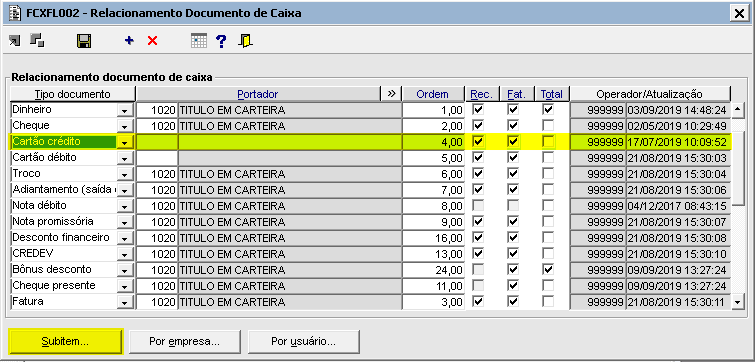Screen dimensions: 755x362
Task: Toggle Rec. checkbox for Nota débito row
Action: click(478, 206)
